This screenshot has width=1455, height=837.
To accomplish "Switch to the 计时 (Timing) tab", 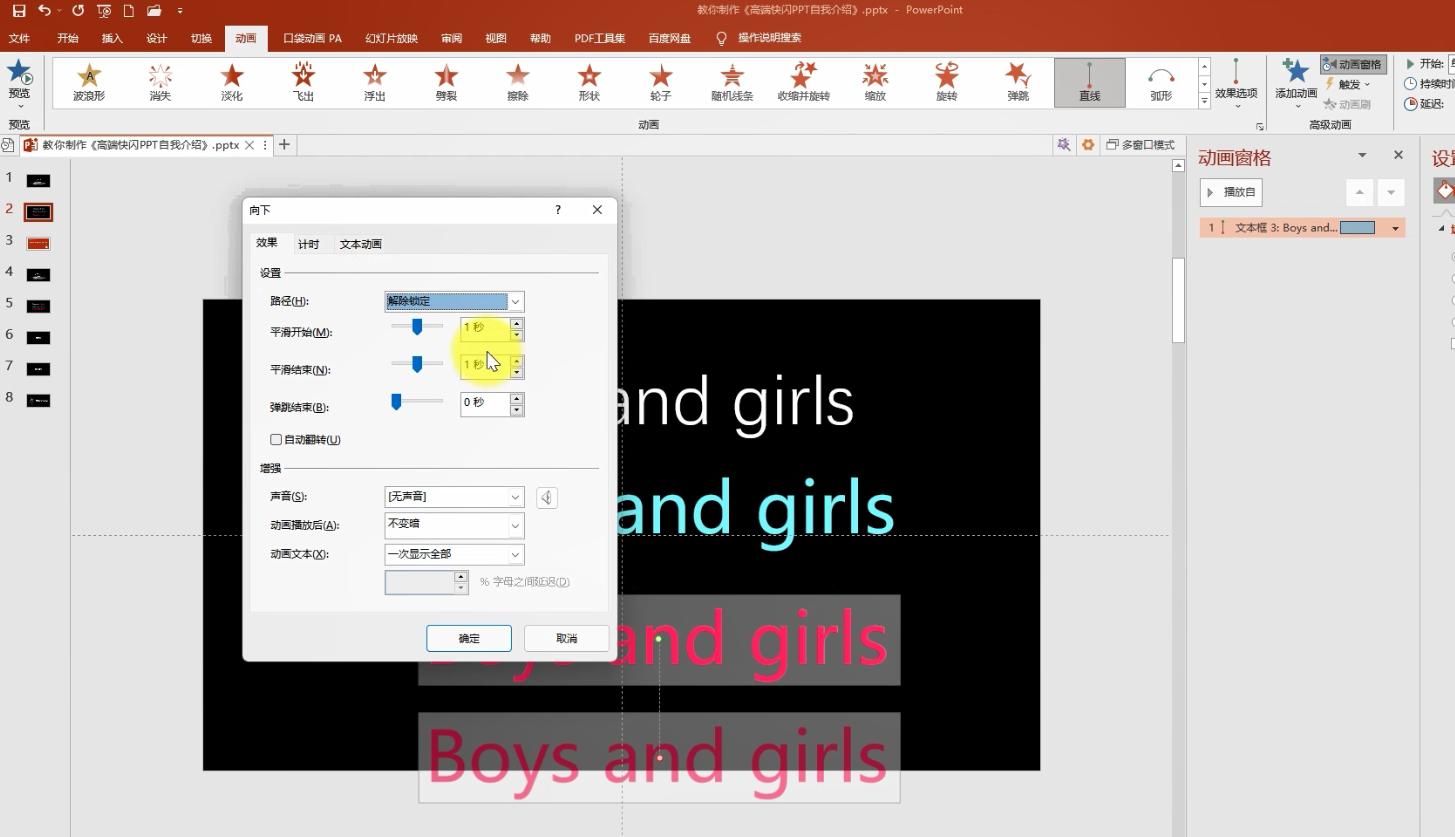I will (x=308, y=244).
